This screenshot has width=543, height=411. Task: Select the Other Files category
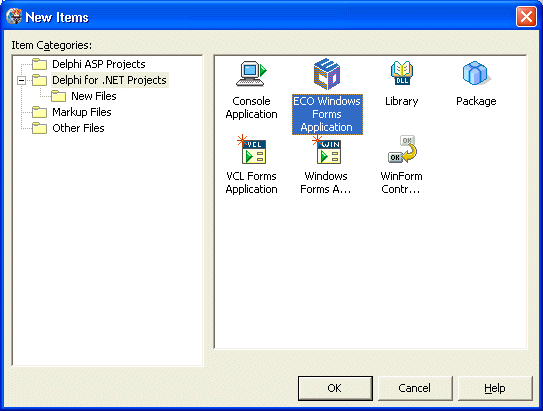[x=78, y=128]
